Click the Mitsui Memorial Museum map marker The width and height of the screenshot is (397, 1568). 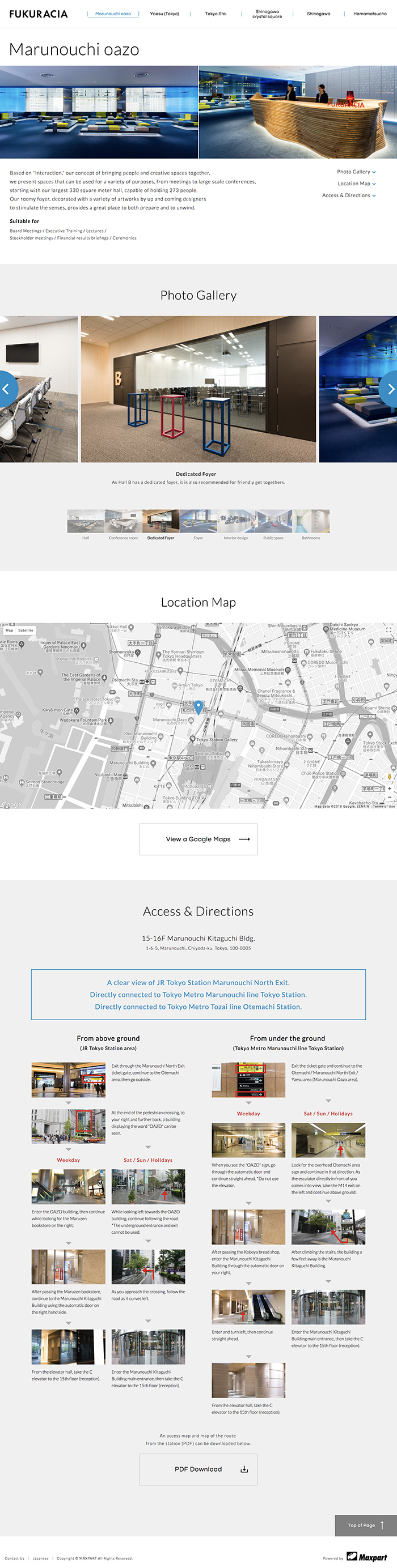click(x=288, y=670)
